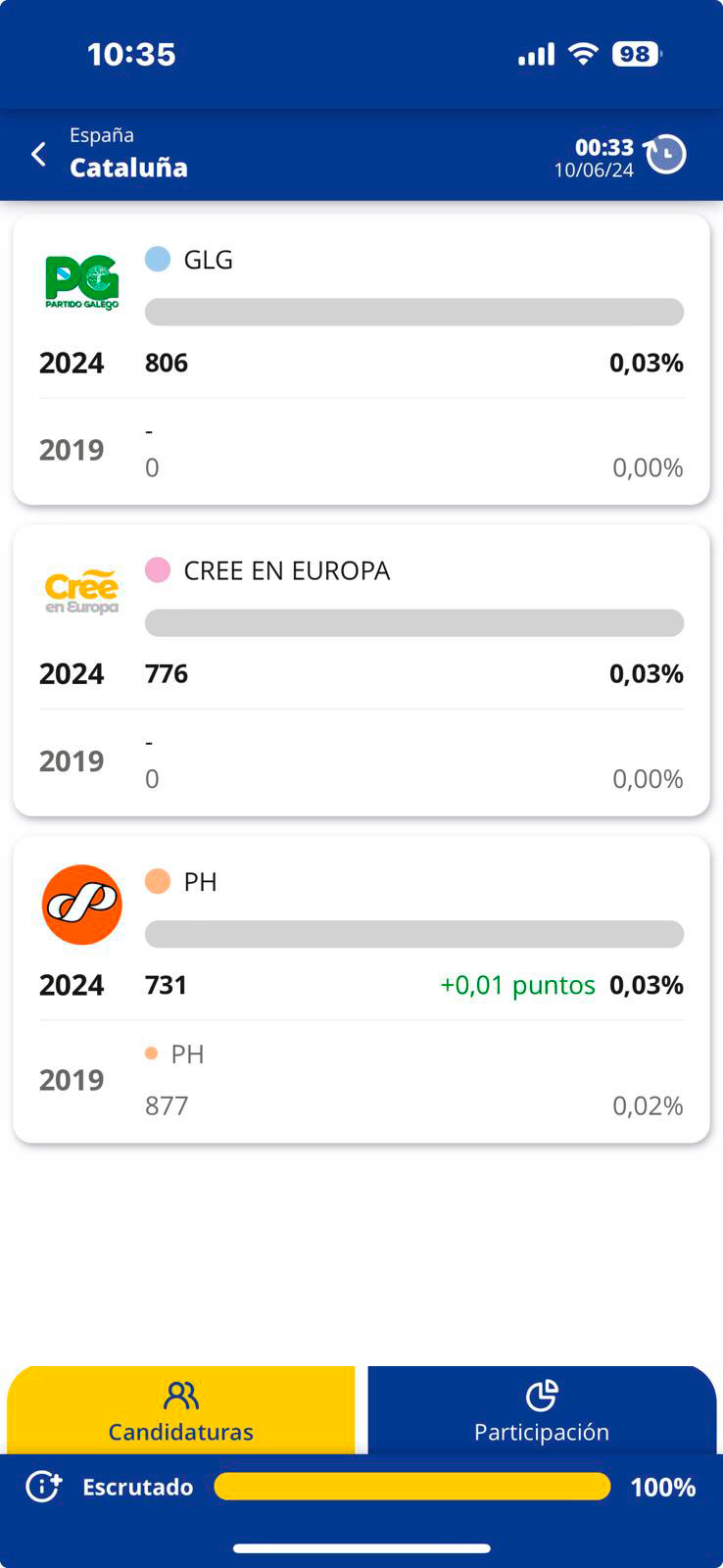
Task: Tap the Participación pie chart icon
Action: tap(541, 1395)
